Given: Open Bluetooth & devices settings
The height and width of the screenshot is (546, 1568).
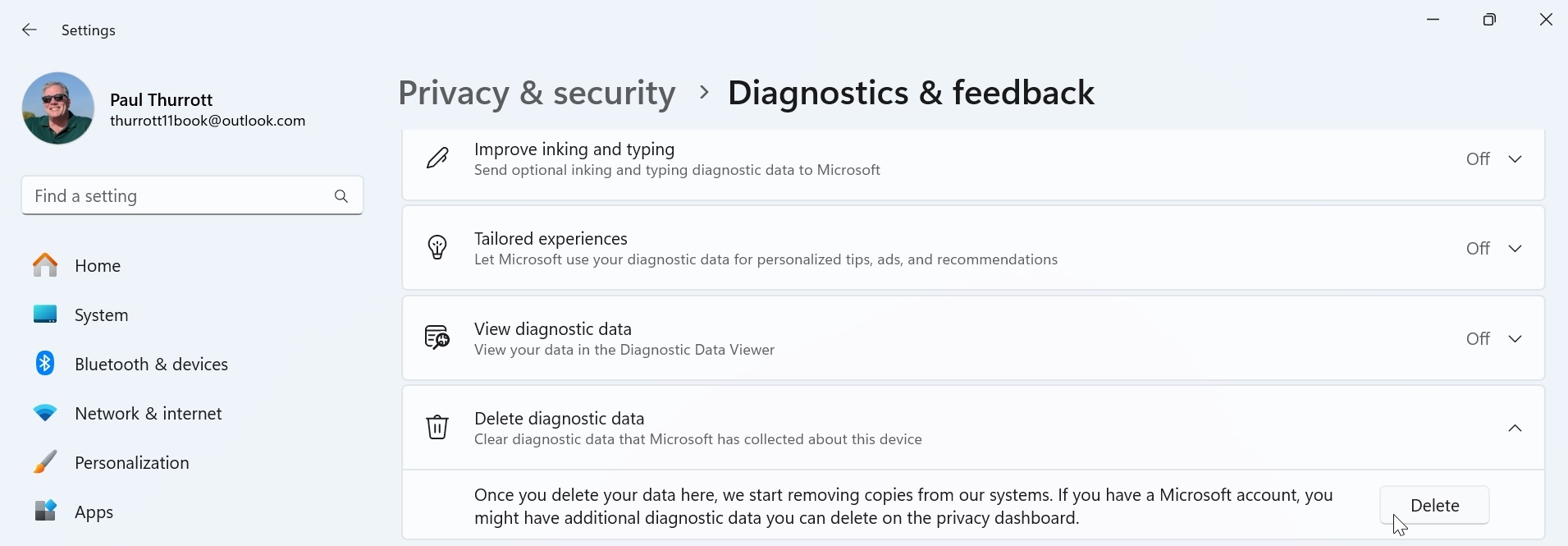Looking at the screenshot, I should click(x=151, y=364).
